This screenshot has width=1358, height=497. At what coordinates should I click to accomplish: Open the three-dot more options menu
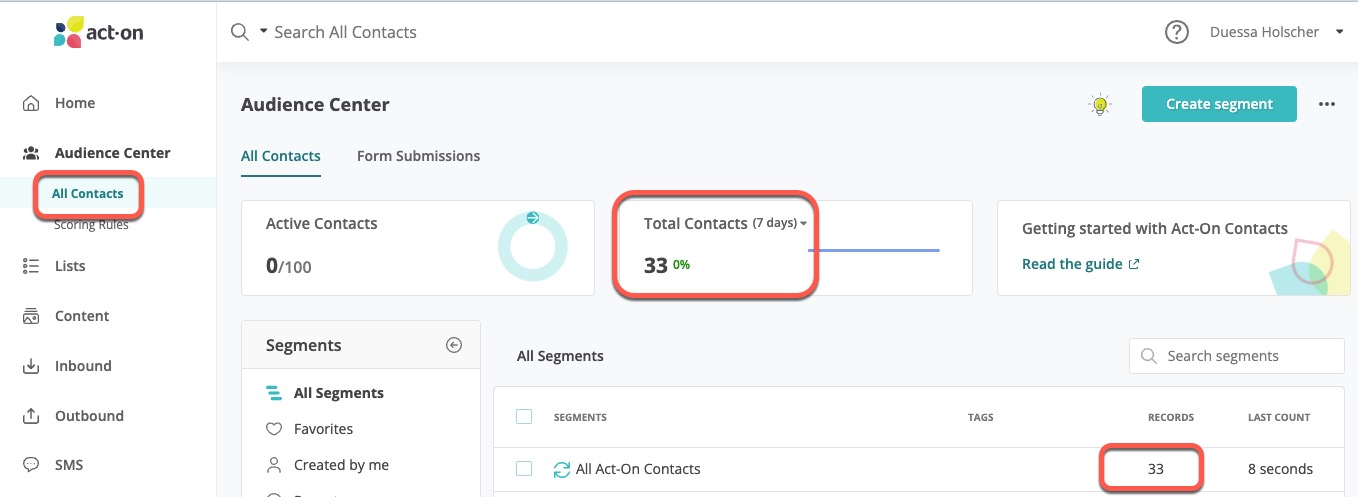click(1327, 104)
